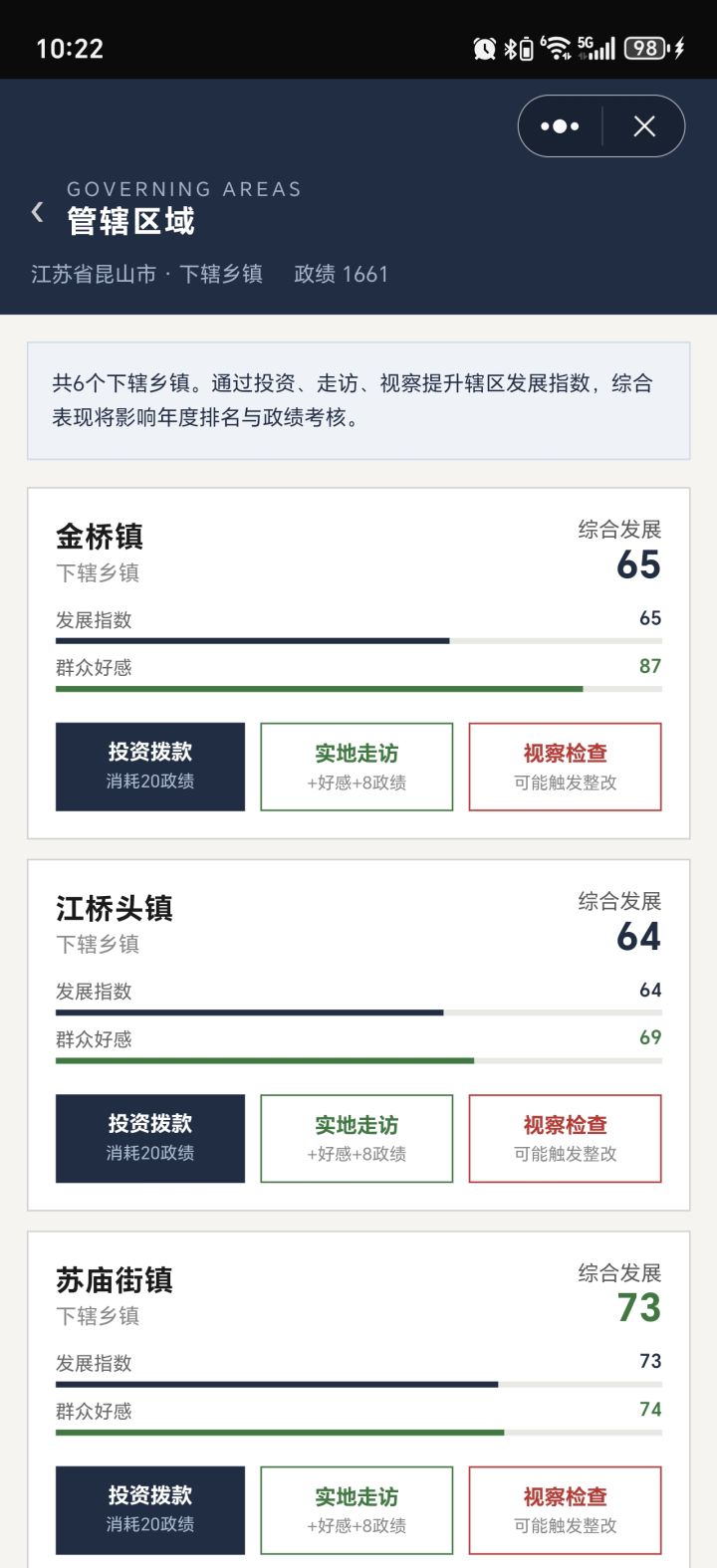Select 实地走访 for 江桥头镇
Screen dimensions: 717x1568
(x=357, y=1138)
